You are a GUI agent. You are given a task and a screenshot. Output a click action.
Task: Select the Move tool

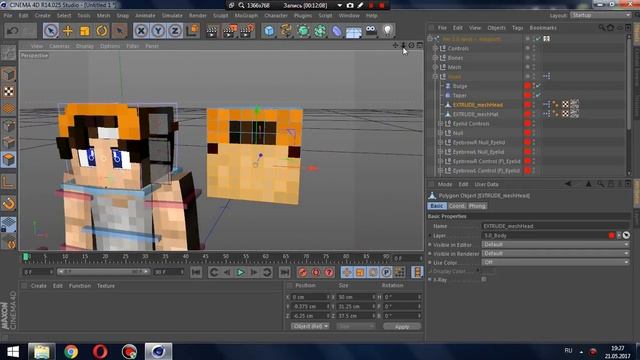pos(68,31)
